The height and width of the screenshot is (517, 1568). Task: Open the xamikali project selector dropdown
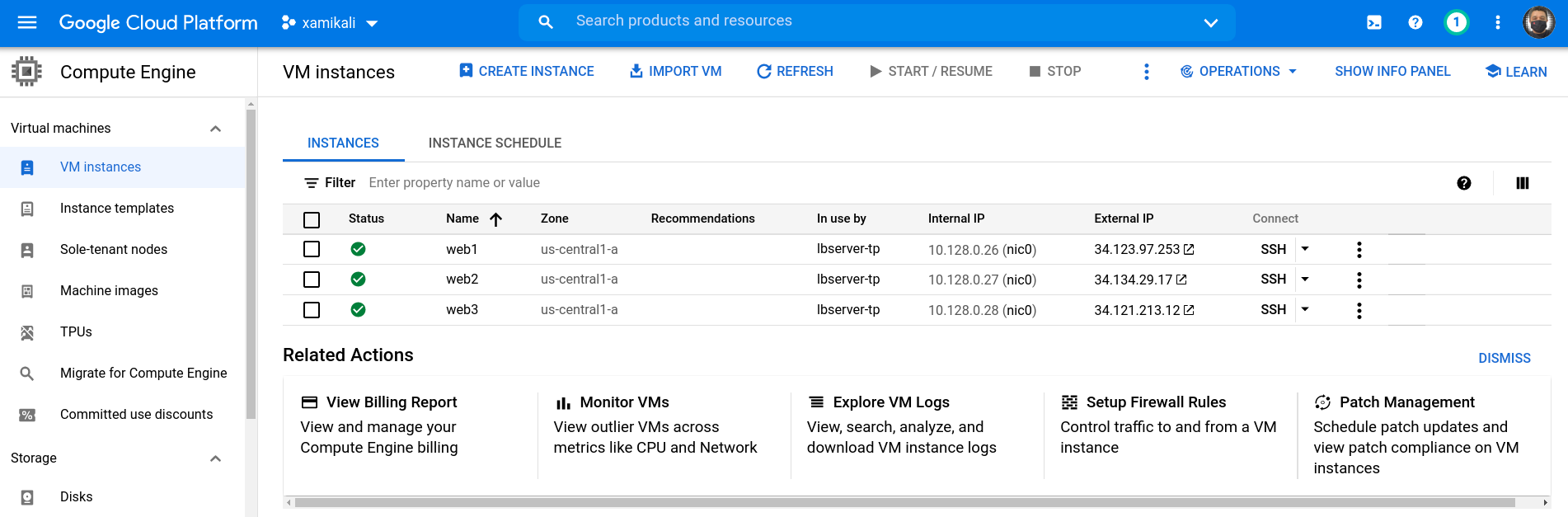[329, 23]
